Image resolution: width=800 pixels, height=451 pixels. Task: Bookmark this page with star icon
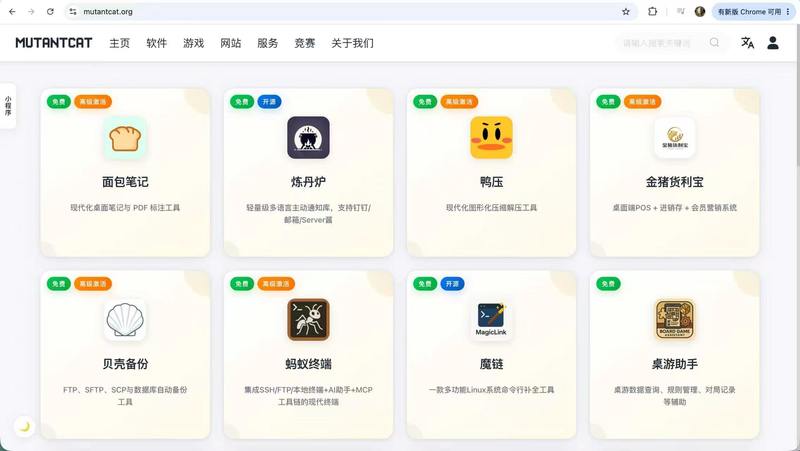[626, 11]
